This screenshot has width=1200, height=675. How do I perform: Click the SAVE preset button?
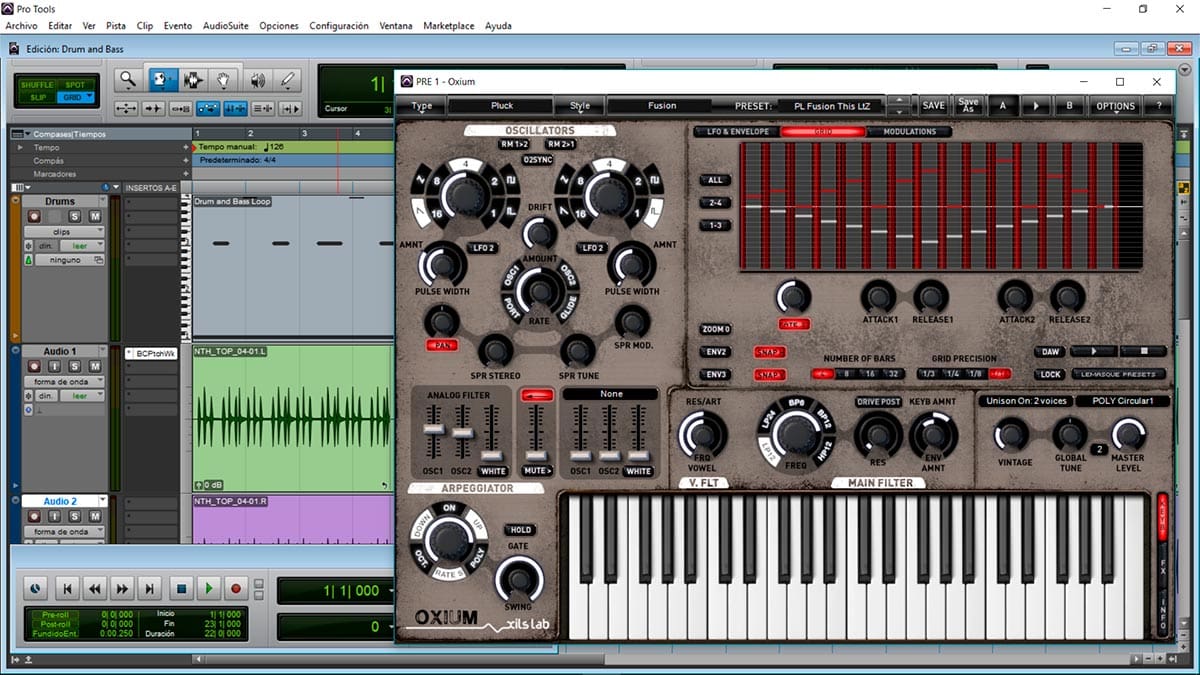(933, 106)
